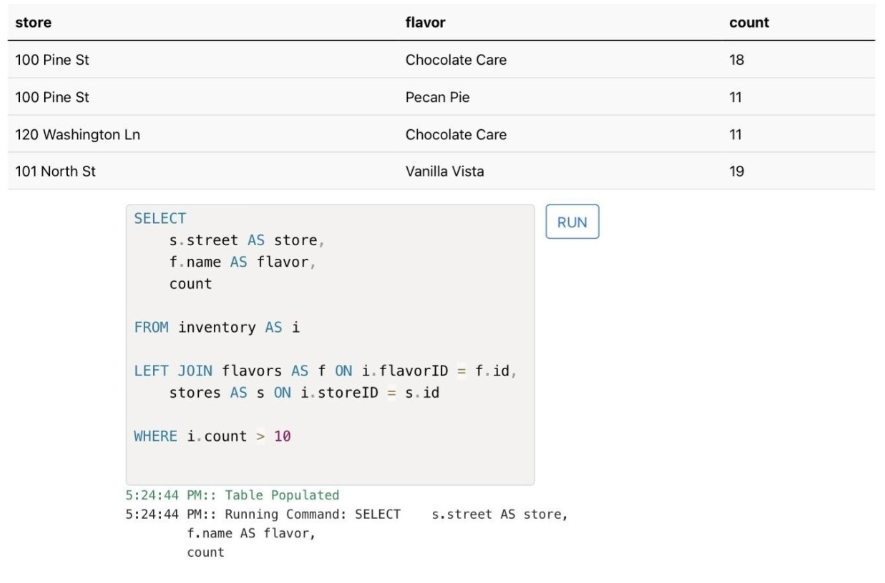Screen dimensions: 885x583
Task: Select the 'store' column header
Action: [33, 23]
